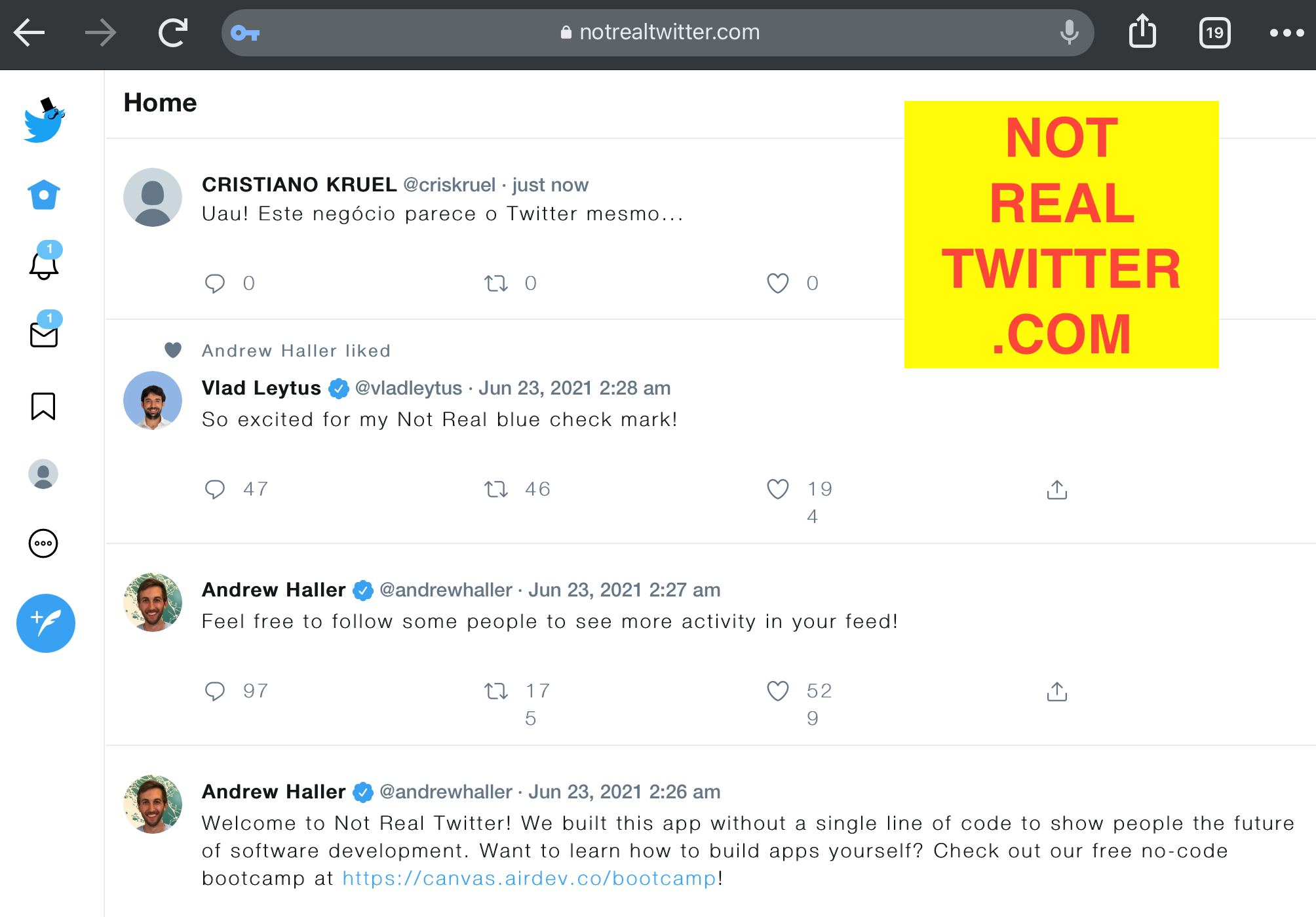Open the canvas.airdev.co/bootcamp link
Image resolution: width=1316 pixels, height=917 pixels.
point(530,878)
